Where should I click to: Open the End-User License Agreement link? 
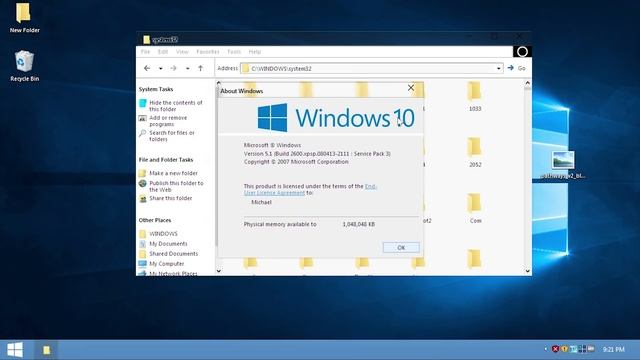(310, 189)
